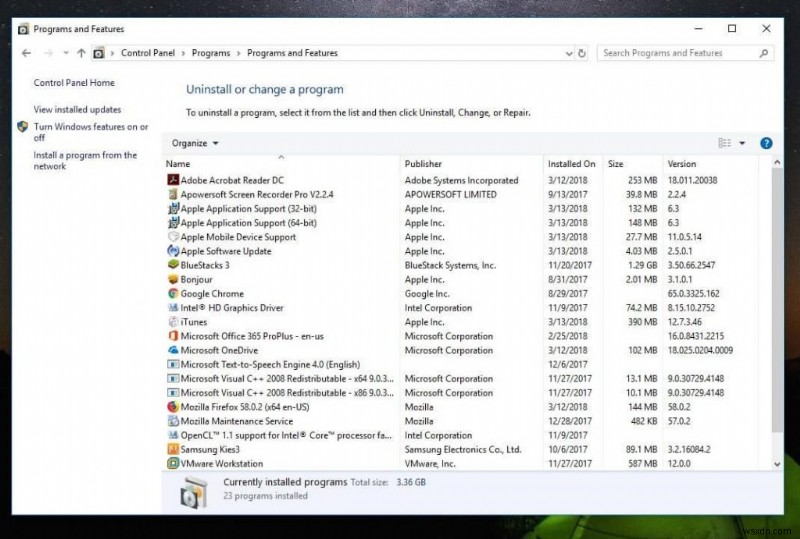800x539 pixels.
Task: Click the Samsung Kies3 icon
Action: click(x=173, y=449)
